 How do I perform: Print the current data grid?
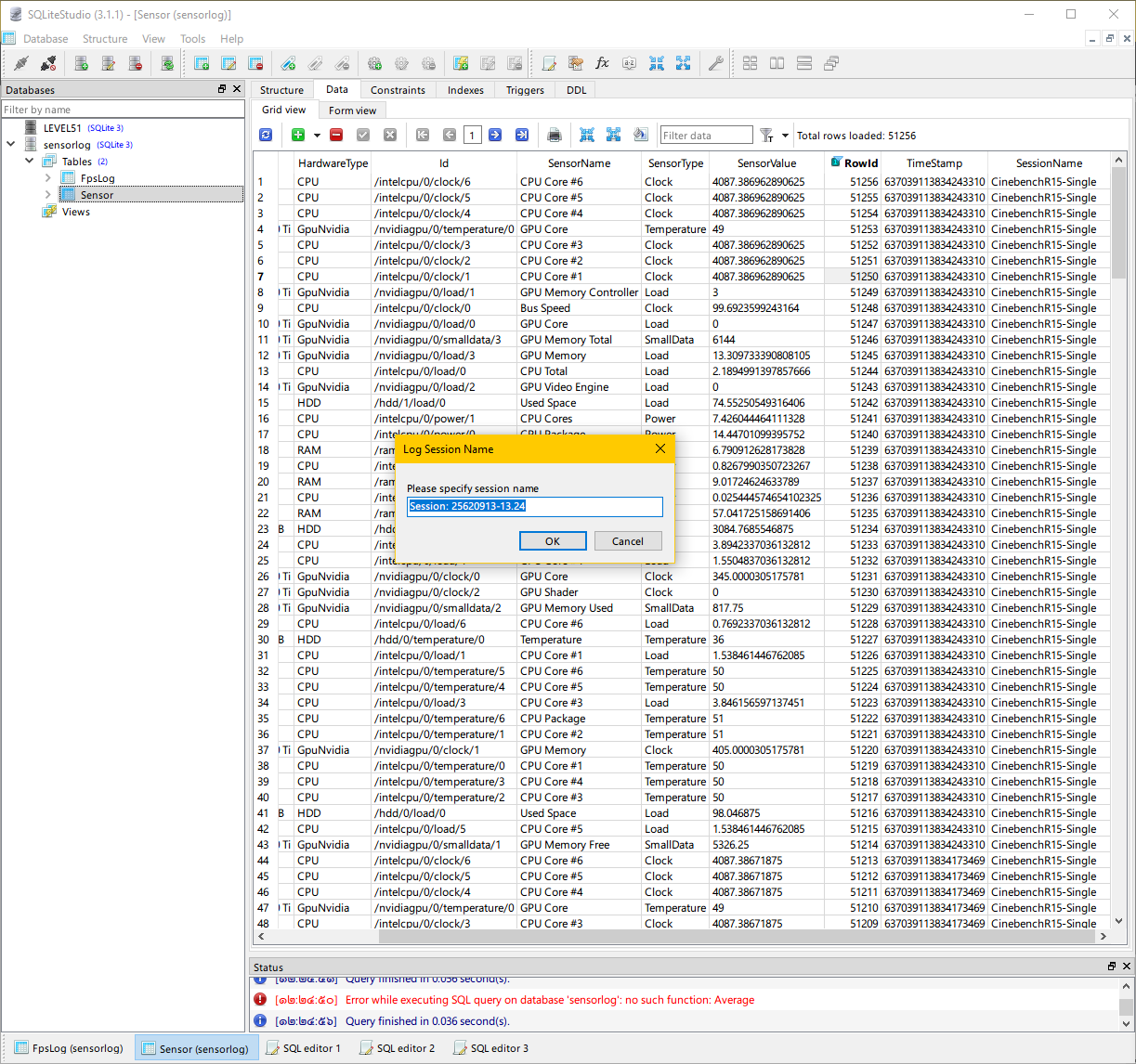pyautogui.click(x=555, y=135)
